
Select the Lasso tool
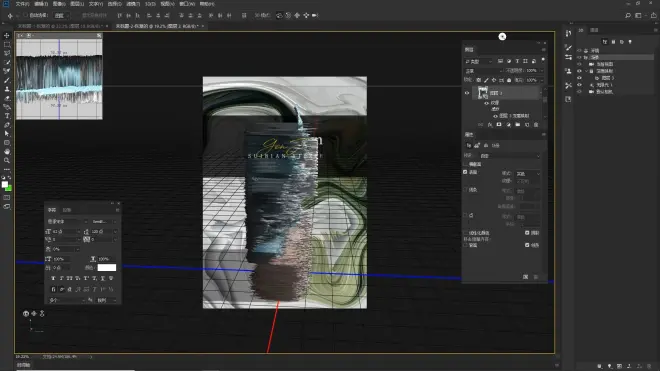point(7,53)
